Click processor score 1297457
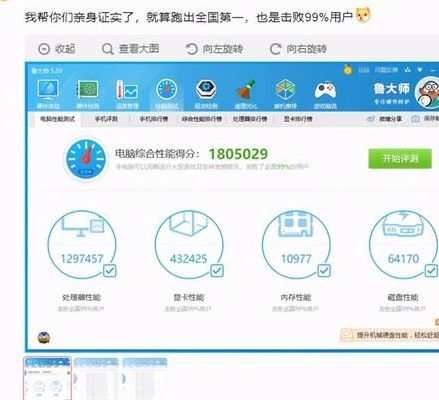This screenshot has height=400, width=439. click(82, 259)
